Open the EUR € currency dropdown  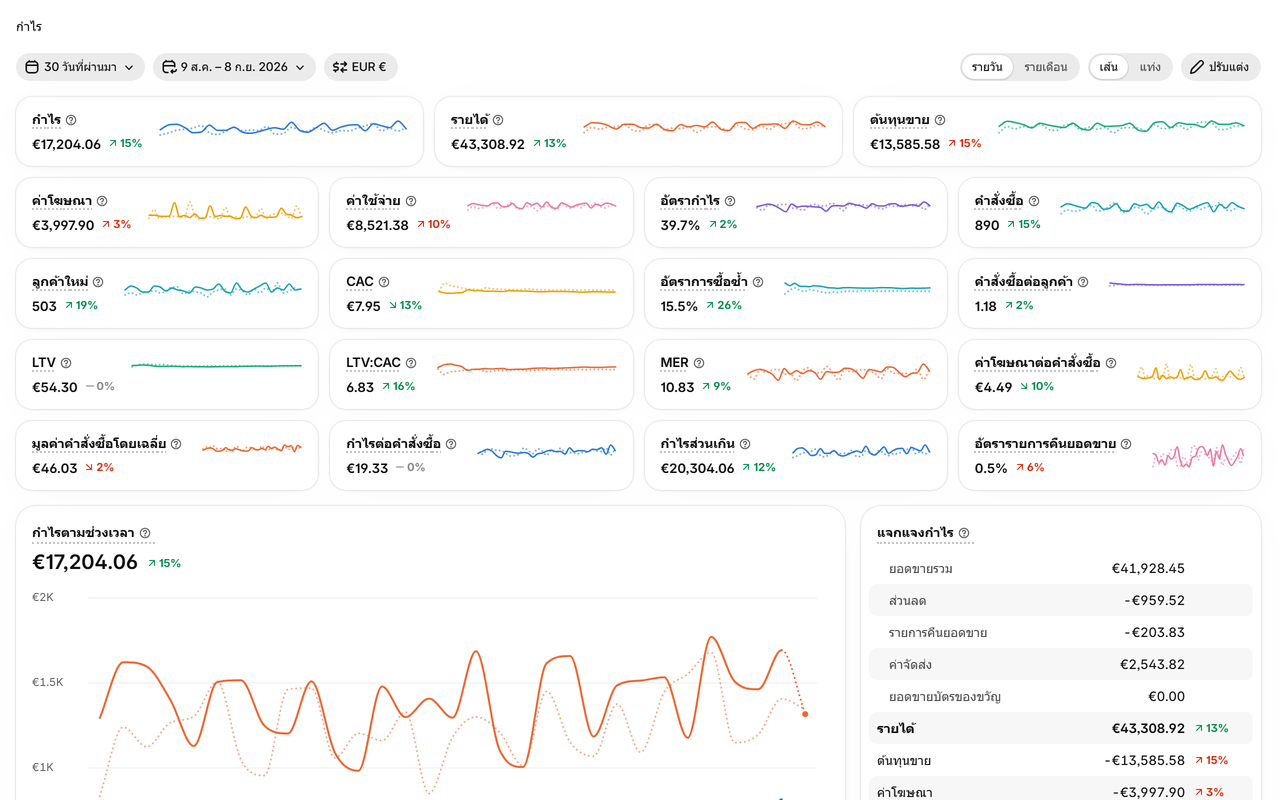pyautogui.click(x=360, y=67)
